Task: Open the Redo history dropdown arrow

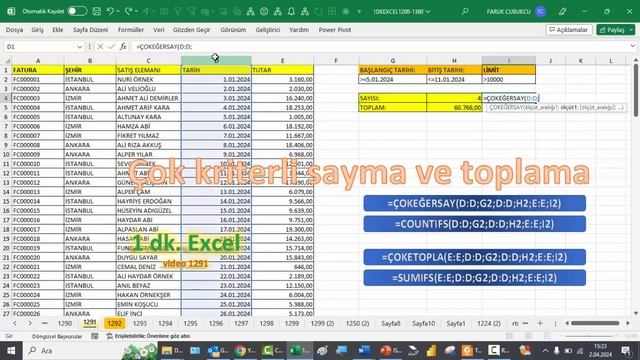Action: 136,11
